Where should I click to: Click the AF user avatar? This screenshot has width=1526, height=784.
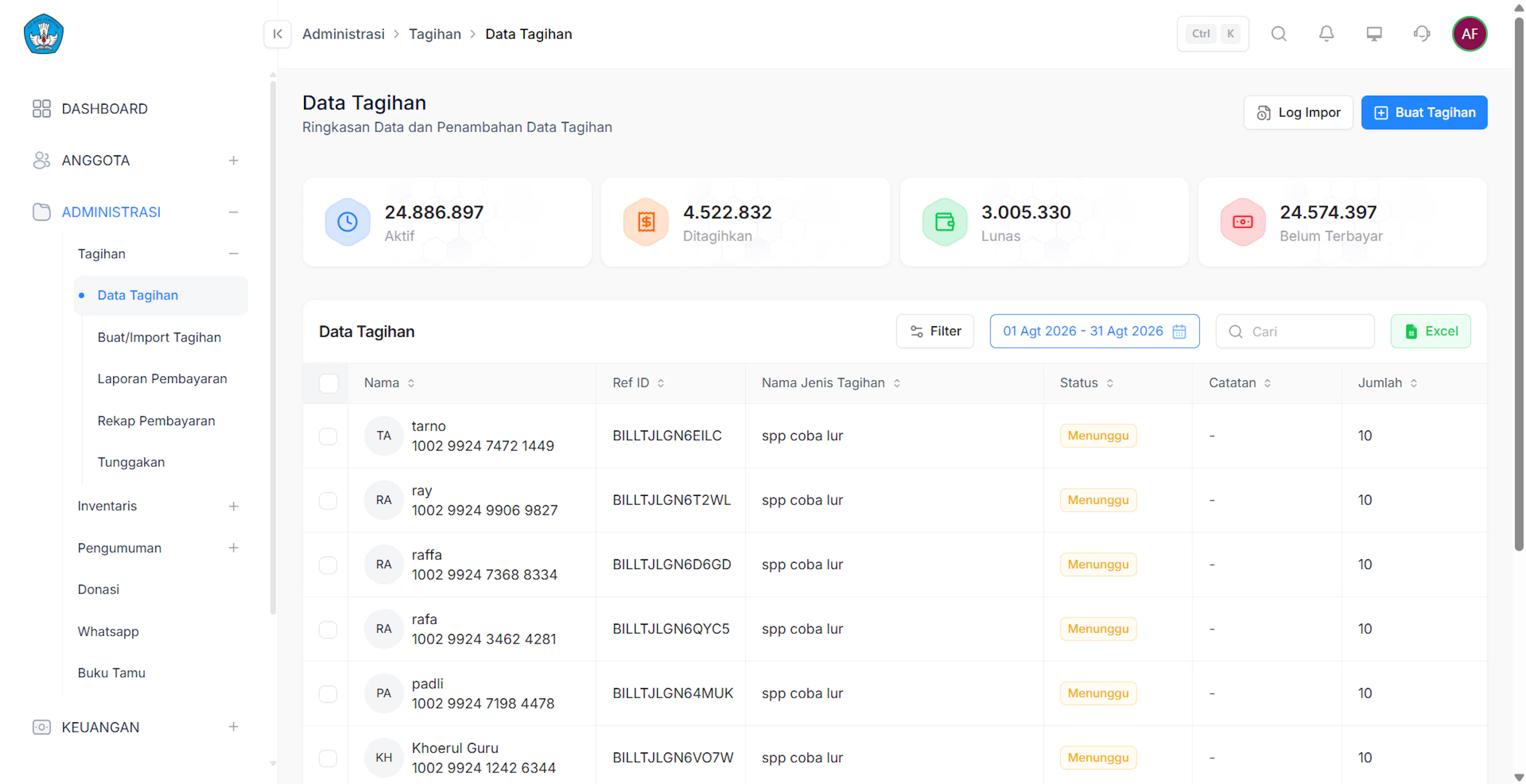(x=1469, y=34)
